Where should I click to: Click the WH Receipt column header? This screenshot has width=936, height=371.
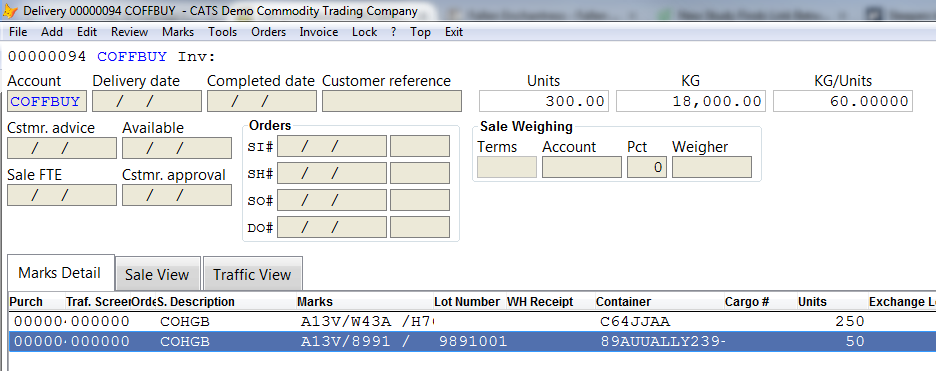pyautogui.click(x=550, y=302)
